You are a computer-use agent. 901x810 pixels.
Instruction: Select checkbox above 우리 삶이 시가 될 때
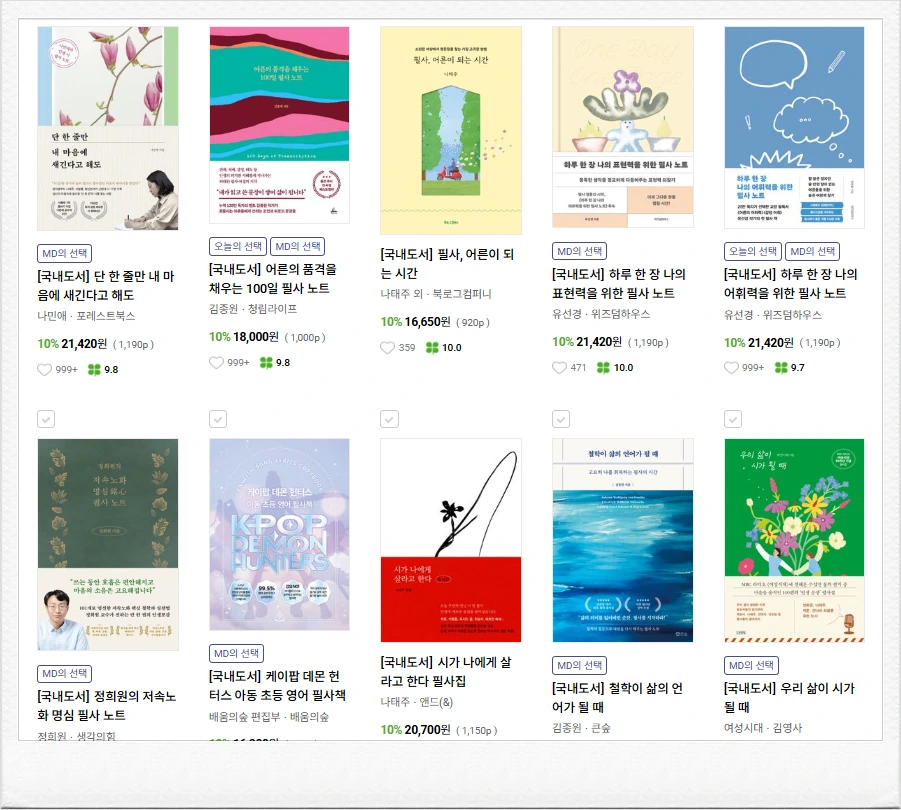tap(733, 419)
